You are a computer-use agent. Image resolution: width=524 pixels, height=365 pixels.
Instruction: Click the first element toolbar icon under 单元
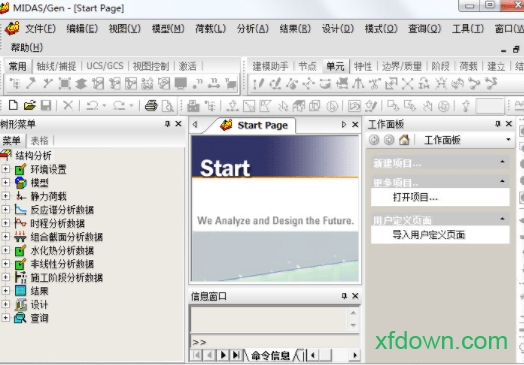(258, 84)
